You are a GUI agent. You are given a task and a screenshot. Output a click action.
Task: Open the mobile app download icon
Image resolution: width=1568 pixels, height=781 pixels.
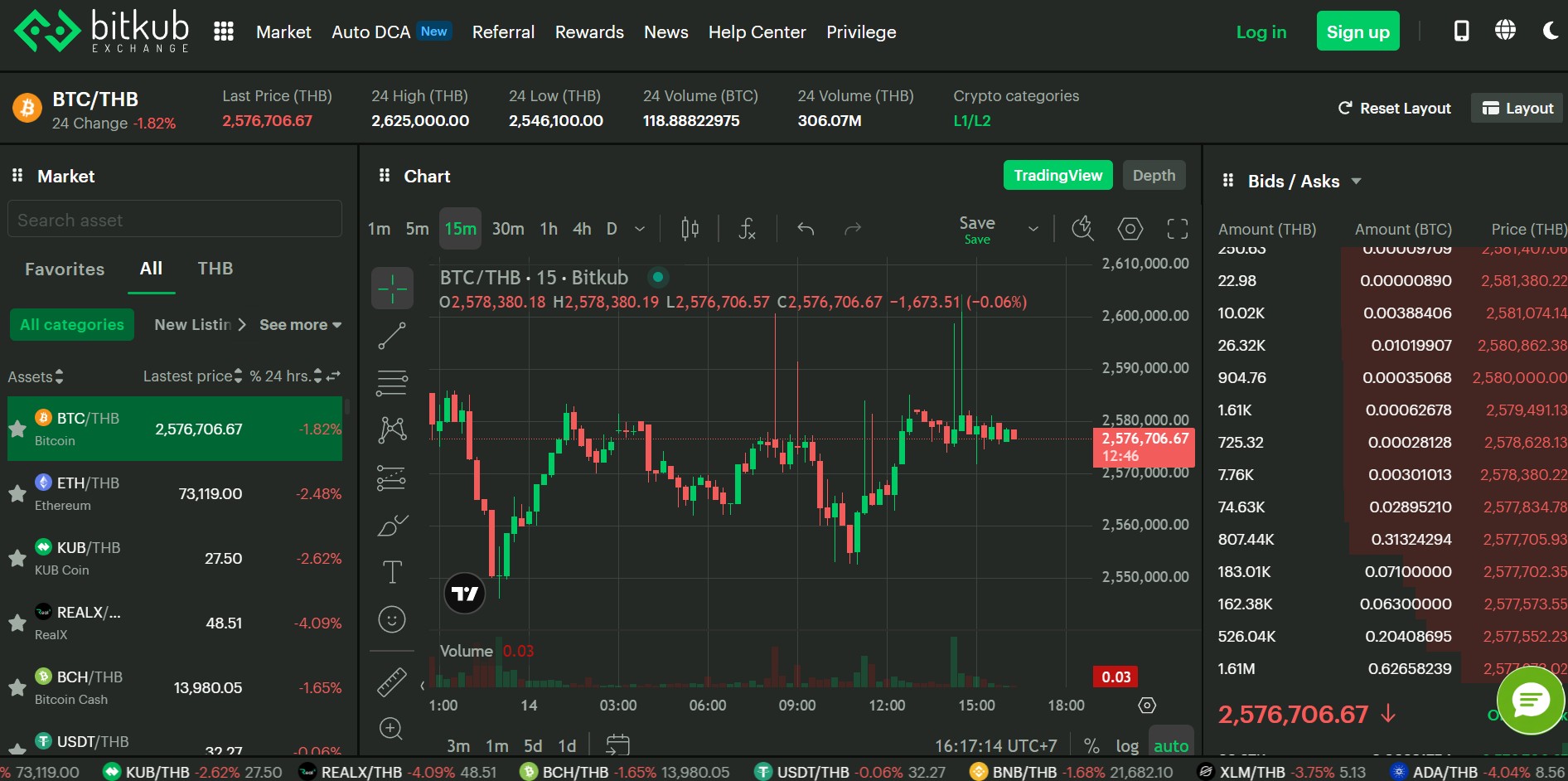tap(1461, 32)
